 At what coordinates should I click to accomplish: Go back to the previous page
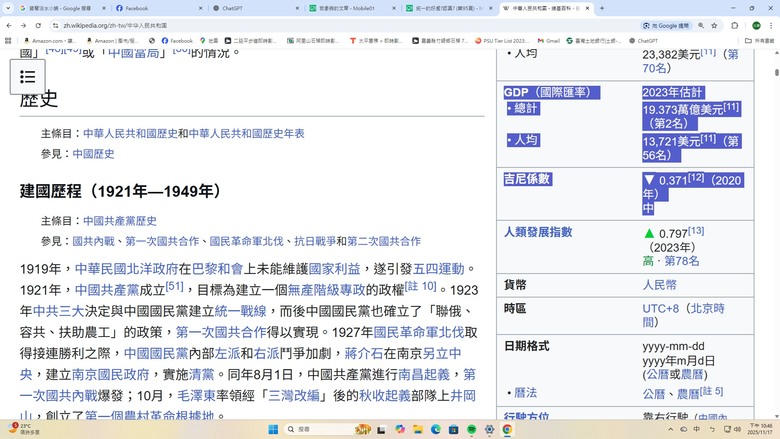click(x=9, y=25)
